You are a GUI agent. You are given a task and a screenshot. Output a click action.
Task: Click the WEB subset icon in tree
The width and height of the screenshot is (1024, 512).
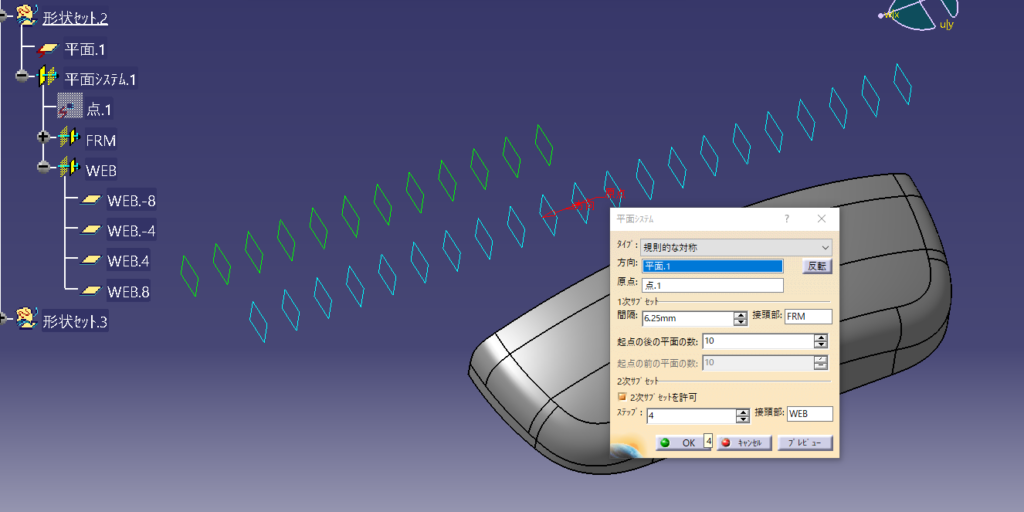[69, 168]
